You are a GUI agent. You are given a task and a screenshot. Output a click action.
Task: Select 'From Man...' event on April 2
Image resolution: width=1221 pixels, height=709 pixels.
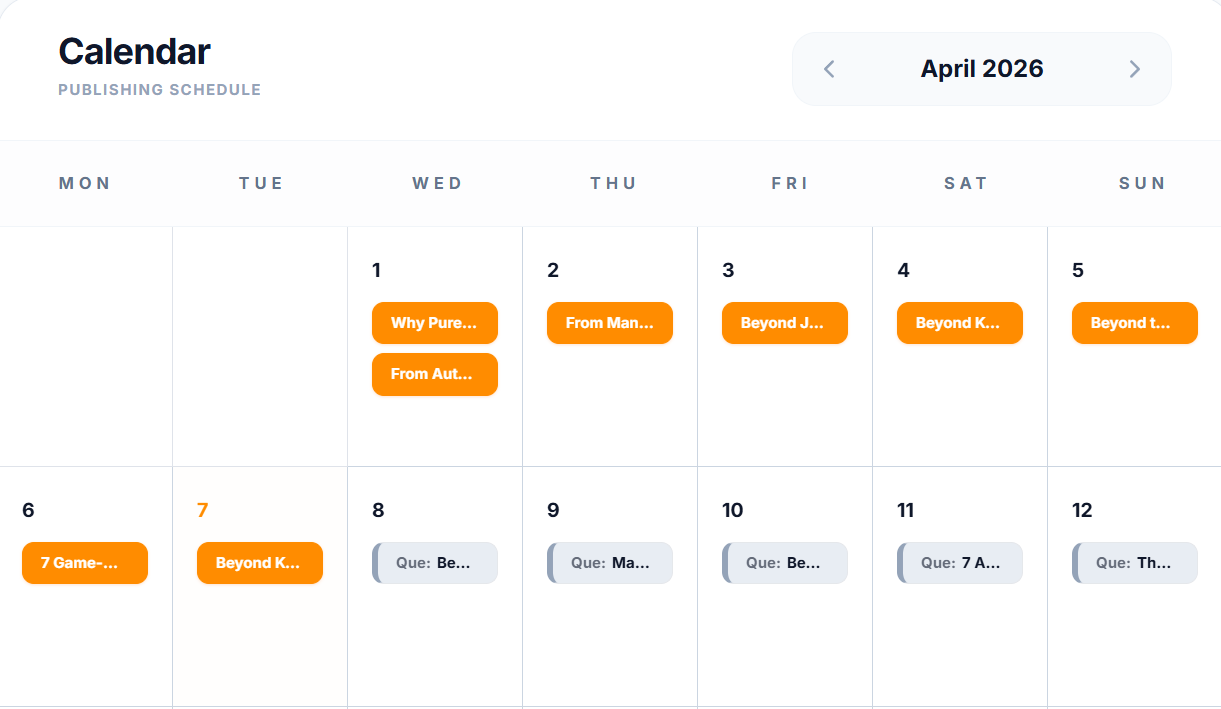(610, 323)
